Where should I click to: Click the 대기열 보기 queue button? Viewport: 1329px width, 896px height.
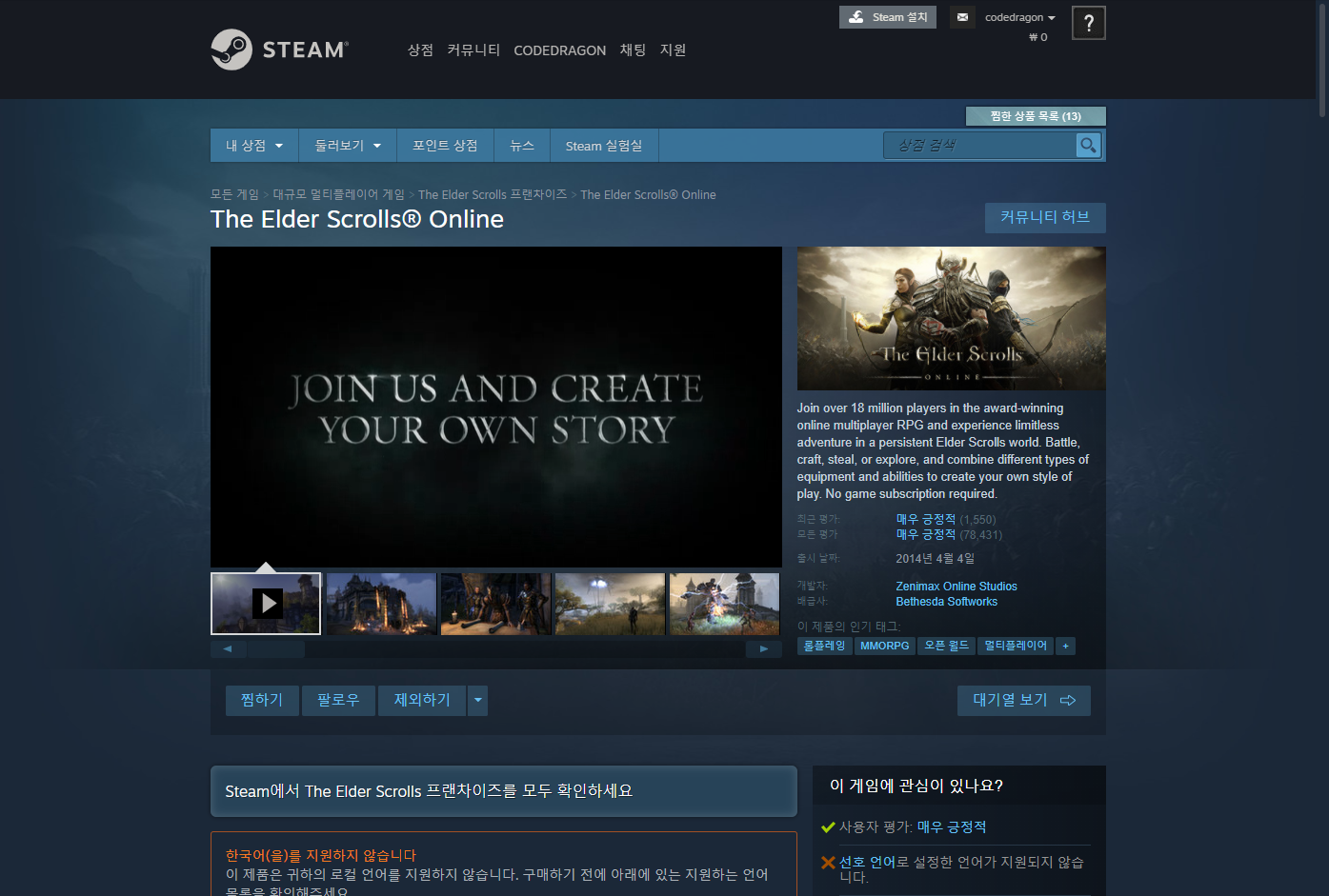(1024, 700)
